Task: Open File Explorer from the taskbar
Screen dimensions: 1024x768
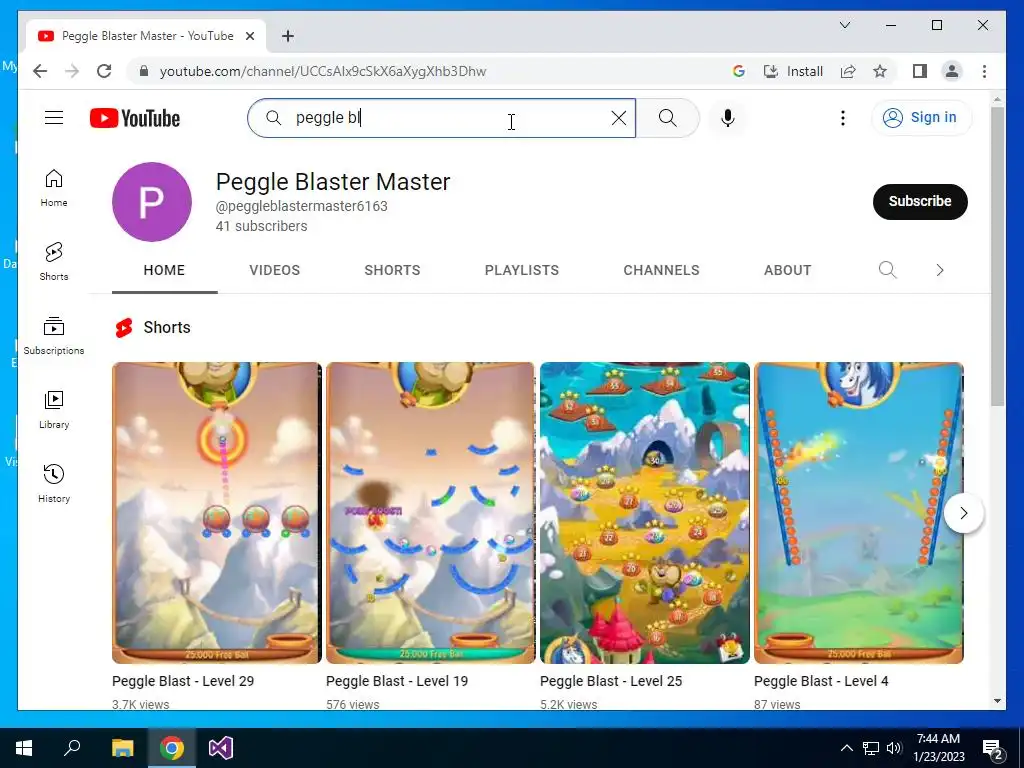Action: tap(122, 748)
